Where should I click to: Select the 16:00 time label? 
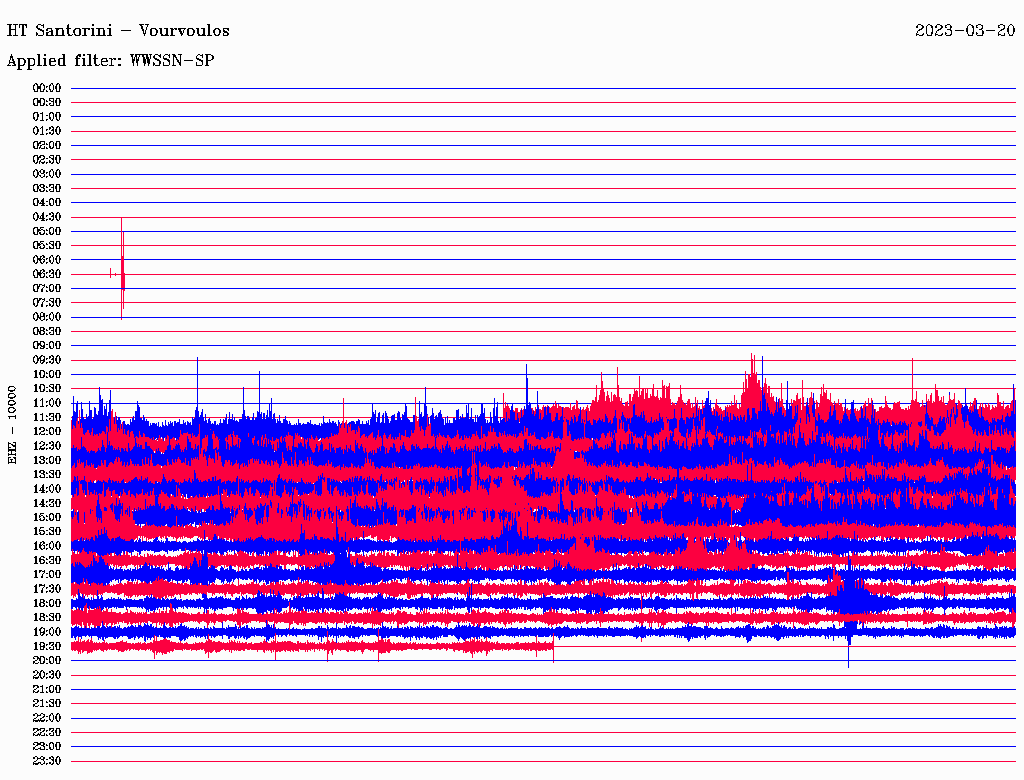[47, 545]
